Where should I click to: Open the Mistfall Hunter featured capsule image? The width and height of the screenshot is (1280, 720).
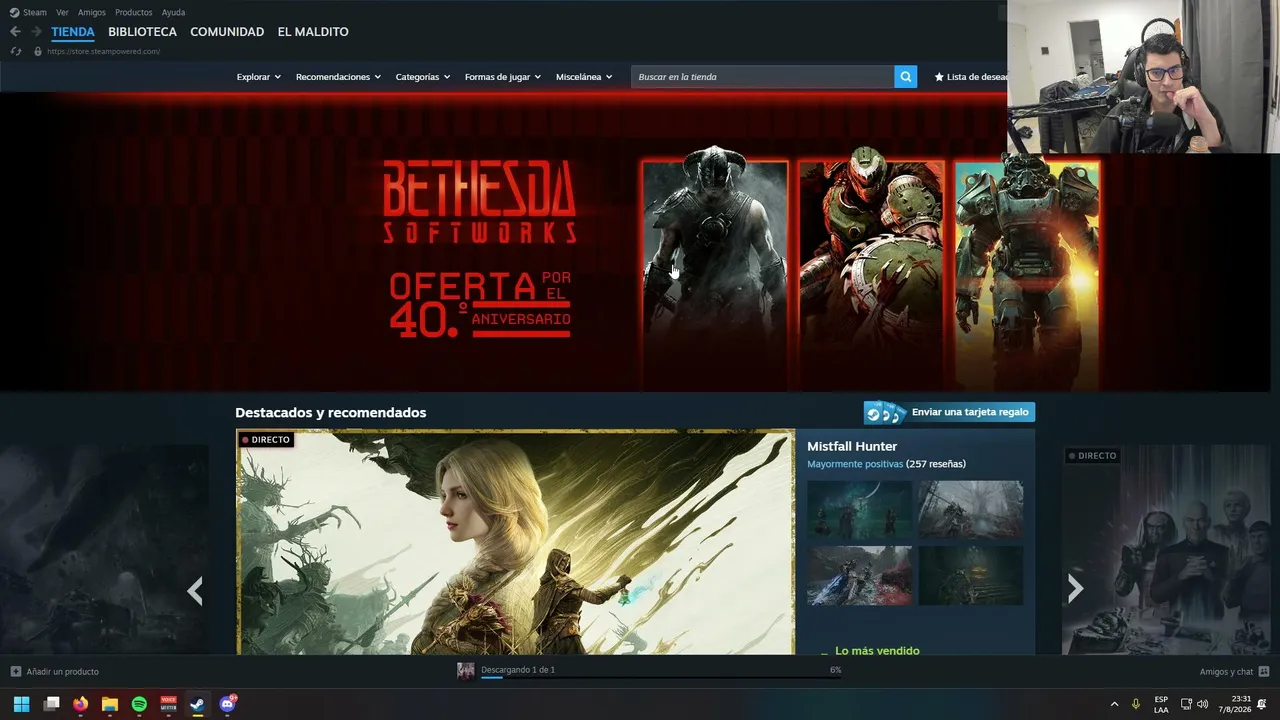tap(516, 542)
